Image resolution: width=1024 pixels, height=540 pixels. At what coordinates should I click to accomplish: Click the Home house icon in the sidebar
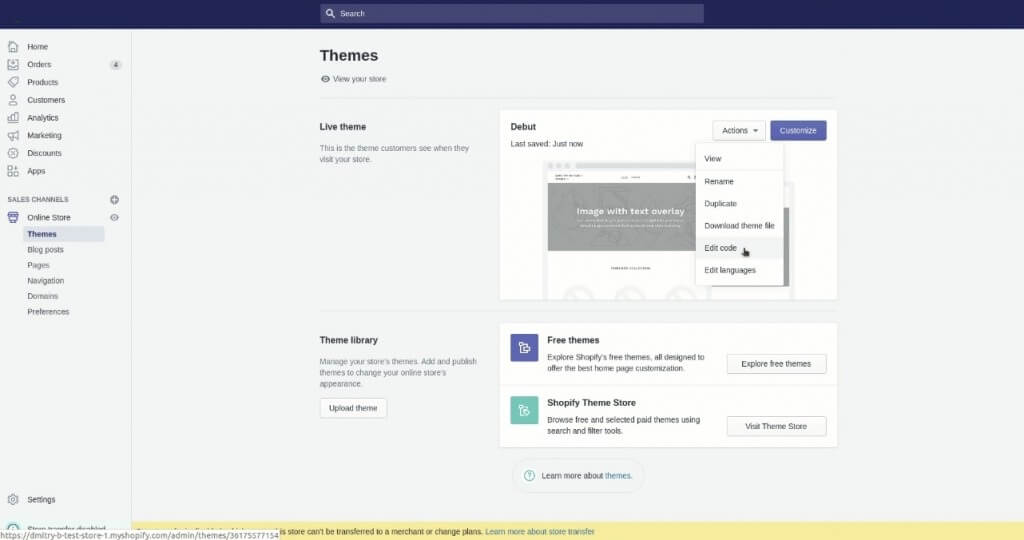(x=13, y=46)
